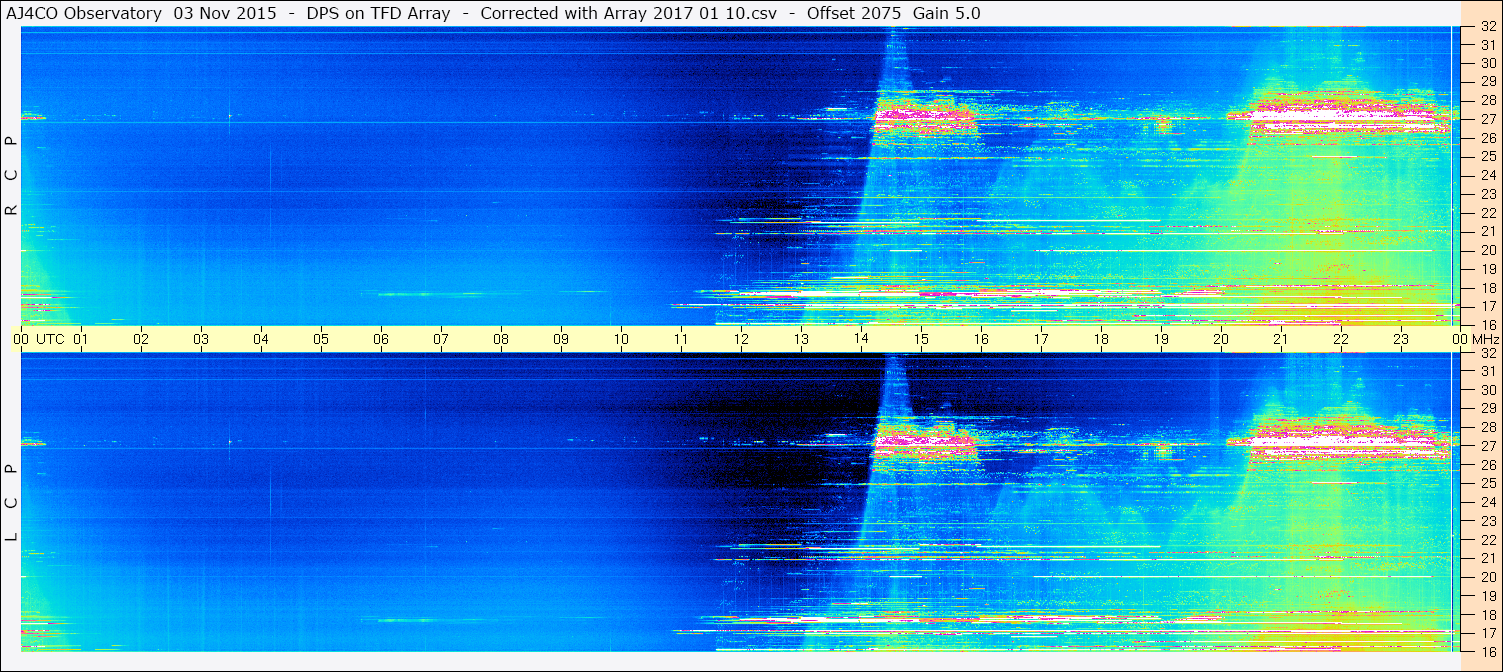Select 27 on the RCP frequency scale
This screenshot has width=1503, height=672.
coord(1487,119)
